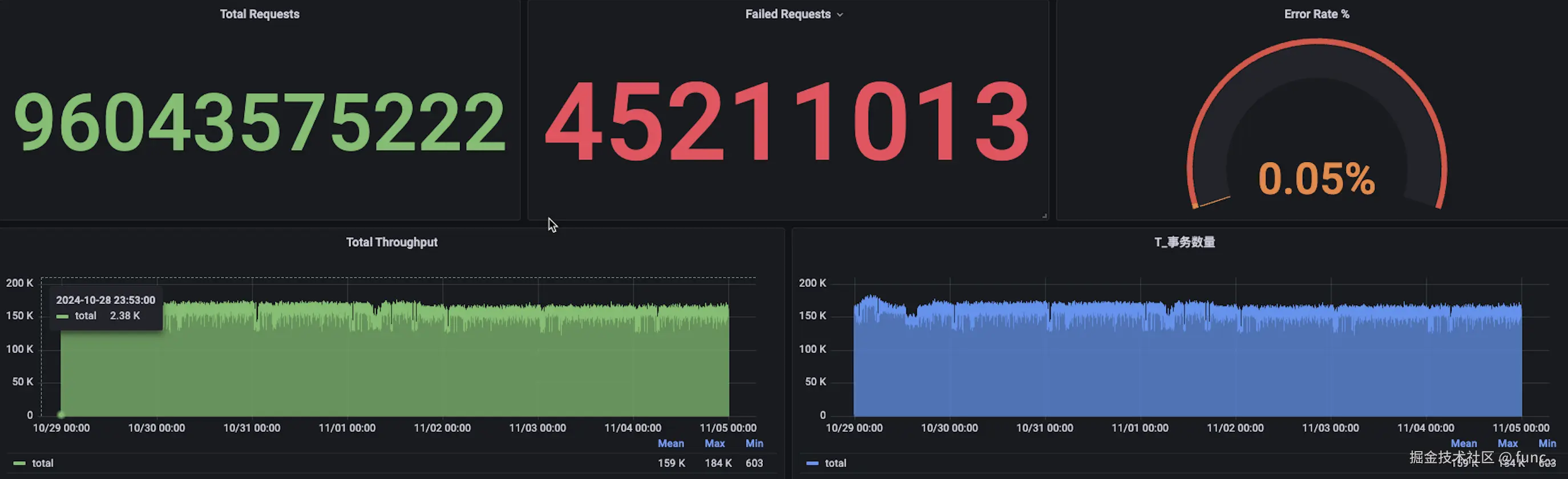1568x479 pixels.
Task: Click the 100 K y-axis label in Total Throughput
Action: tap(19, 350)
